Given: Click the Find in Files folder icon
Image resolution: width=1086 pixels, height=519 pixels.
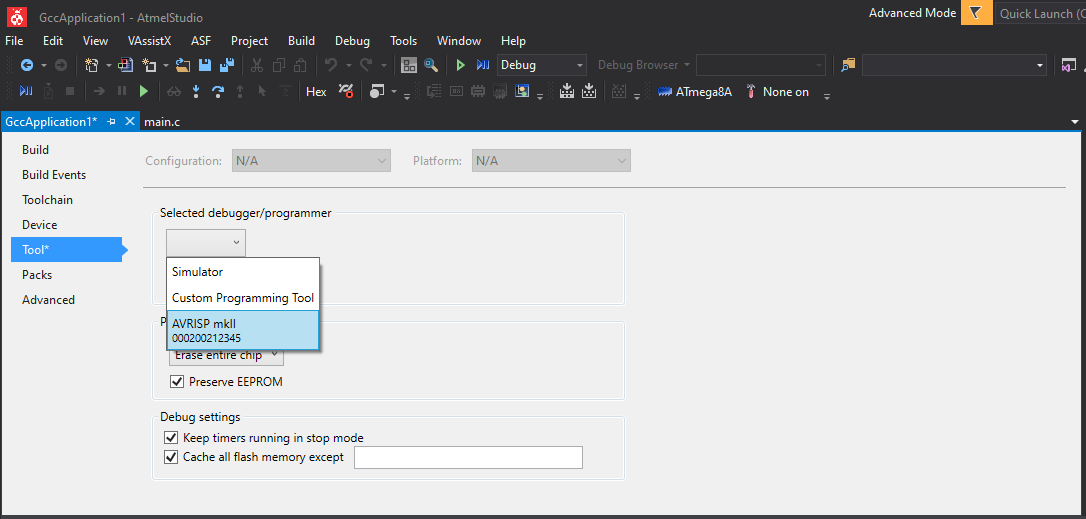Looking at the screenshot, I should tap(848, 65).
